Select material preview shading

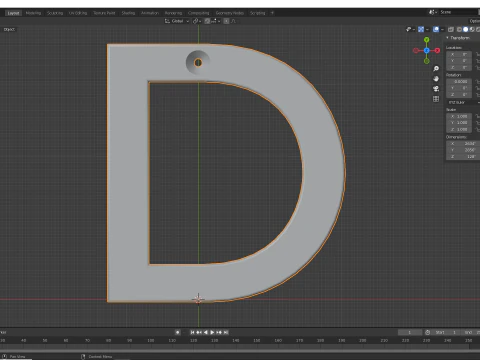click(472, 29)
